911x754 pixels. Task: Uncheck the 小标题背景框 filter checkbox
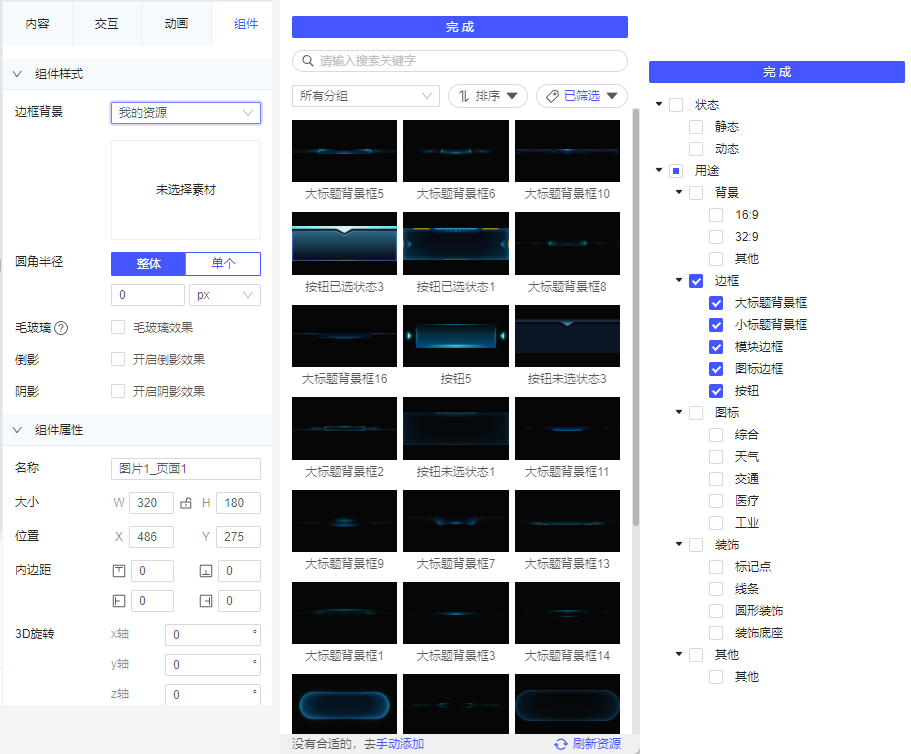(716, 325)
